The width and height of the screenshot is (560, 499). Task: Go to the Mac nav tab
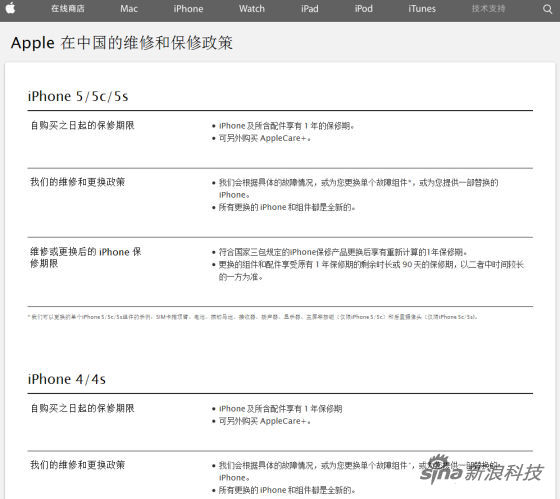coord(129,9)
